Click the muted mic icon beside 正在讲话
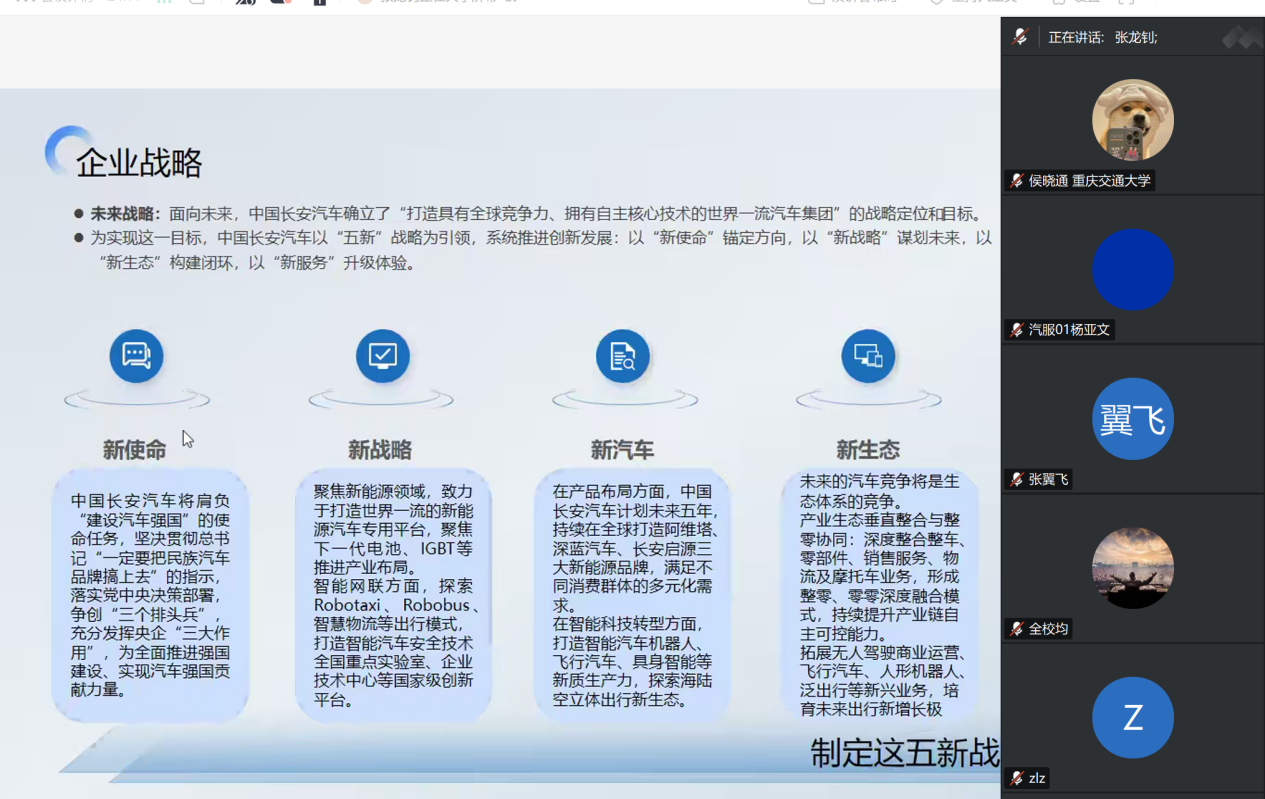The height and width of the screenshot is (799, 1265). point(1020,37)
